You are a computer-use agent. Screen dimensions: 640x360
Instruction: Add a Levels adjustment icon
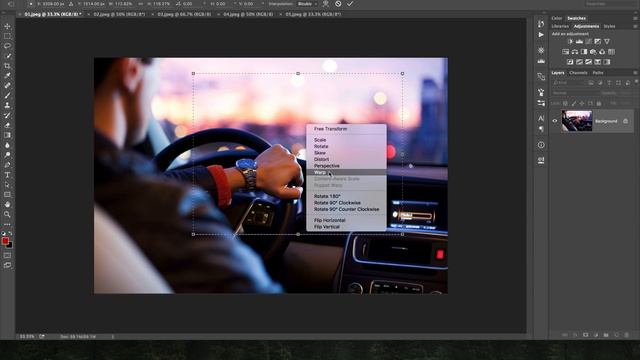[579, 42]
